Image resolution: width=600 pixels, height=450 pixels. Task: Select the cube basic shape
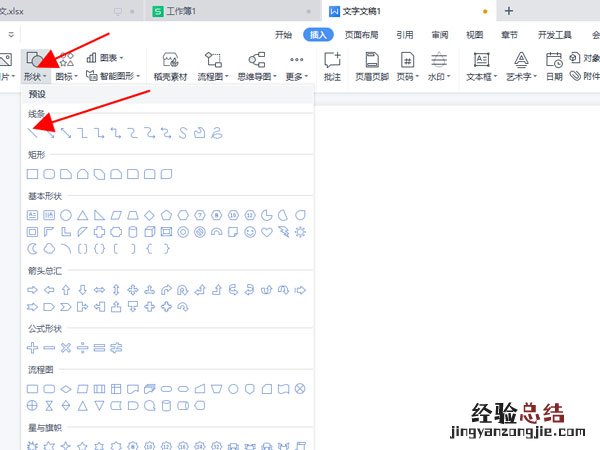[149, 232]
